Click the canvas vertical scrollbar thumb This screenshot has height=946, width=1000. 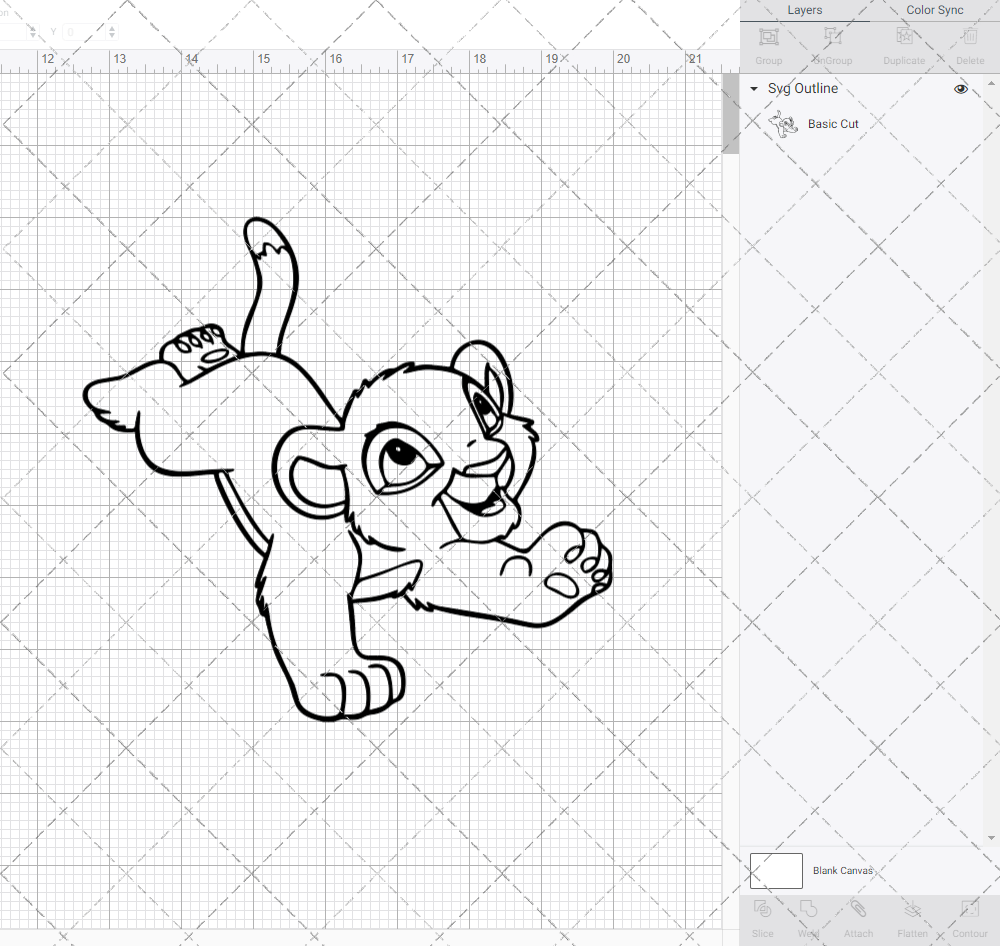click(x=730, y=114)
